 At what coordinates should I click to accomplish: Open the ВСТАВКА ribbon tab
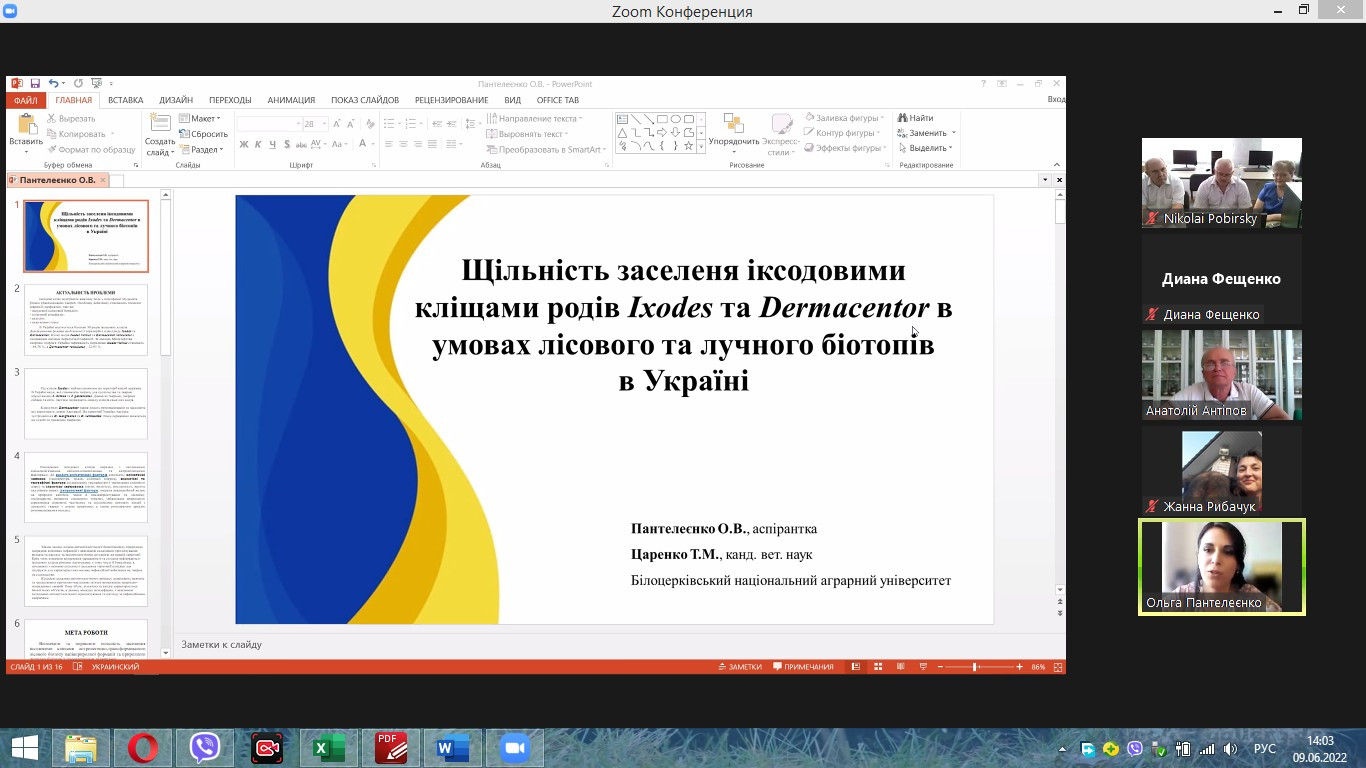click(126, 100)
